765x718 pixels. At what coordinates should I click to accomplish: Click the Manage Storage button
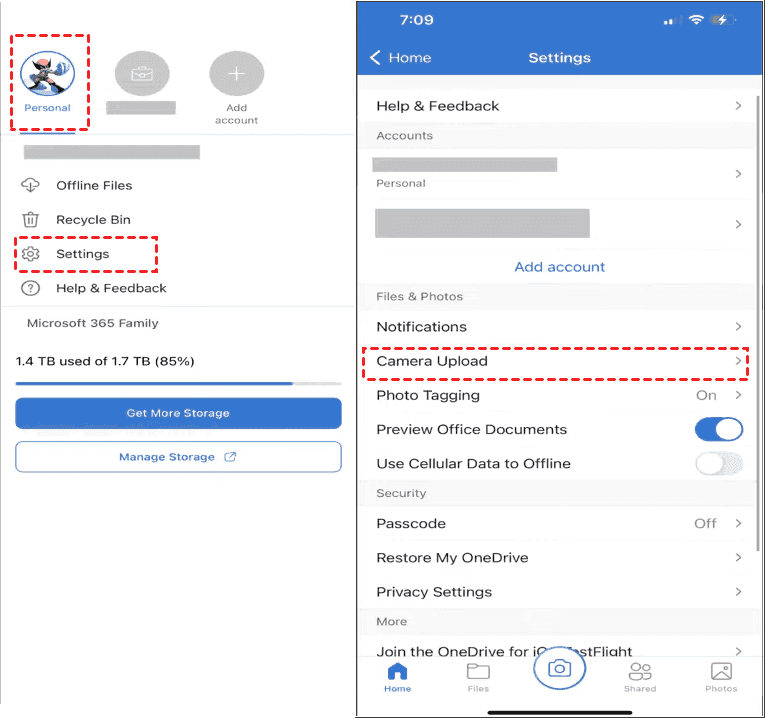point(178,457)
